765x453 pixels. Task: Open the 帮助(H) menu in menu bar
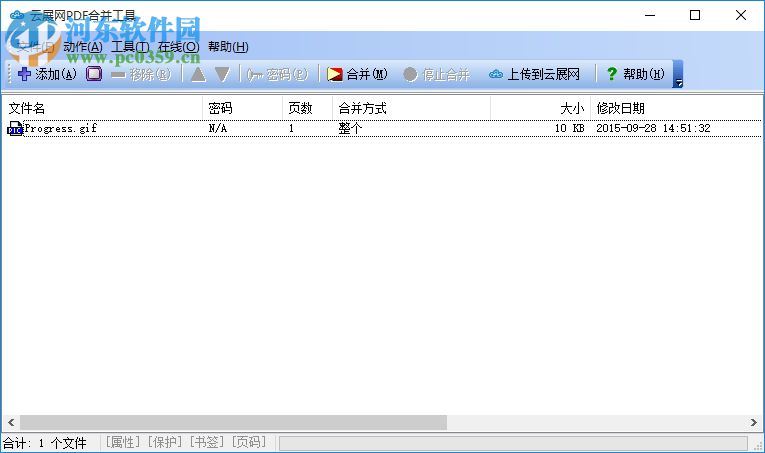(228, 47)
